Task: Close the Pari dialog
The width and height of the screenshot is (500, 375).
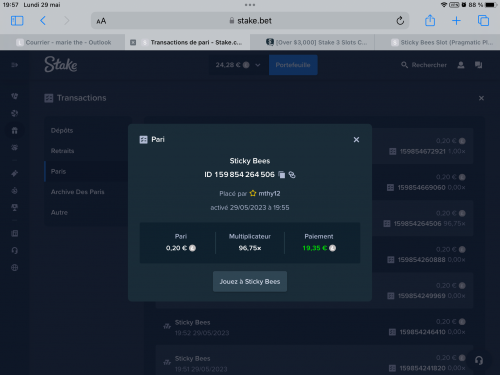Action: (x=356, y=140)
